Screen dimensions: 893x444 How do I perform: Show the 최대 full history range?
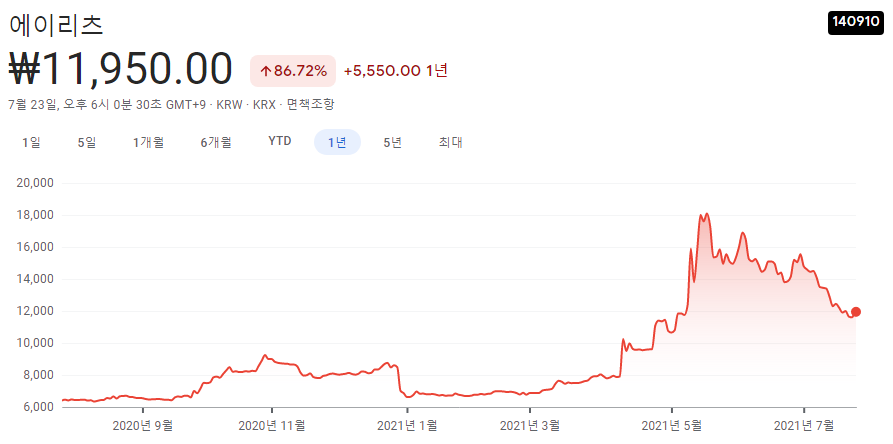[x=450, y=142]
